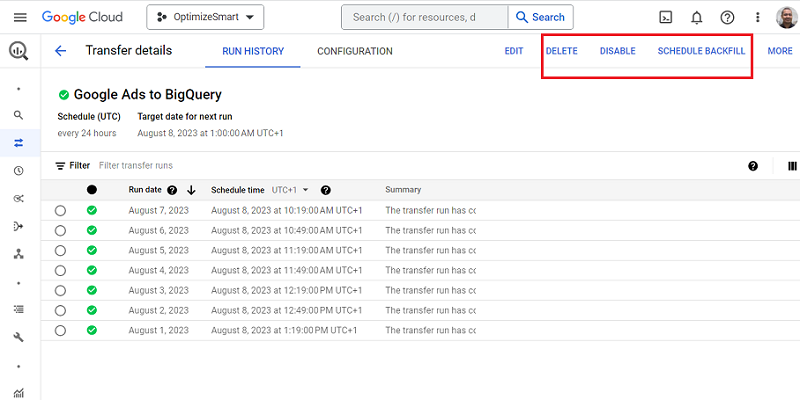Click DELETE to remove the transfer
Image resolution: width=800 pixels, height=400 pixels.
(561, 51)
